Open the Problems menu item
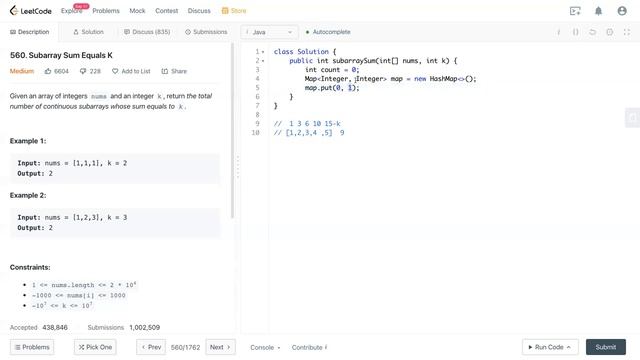Image resolution: width=640 pixels, height=360 pixels. [x=106, y=11]
